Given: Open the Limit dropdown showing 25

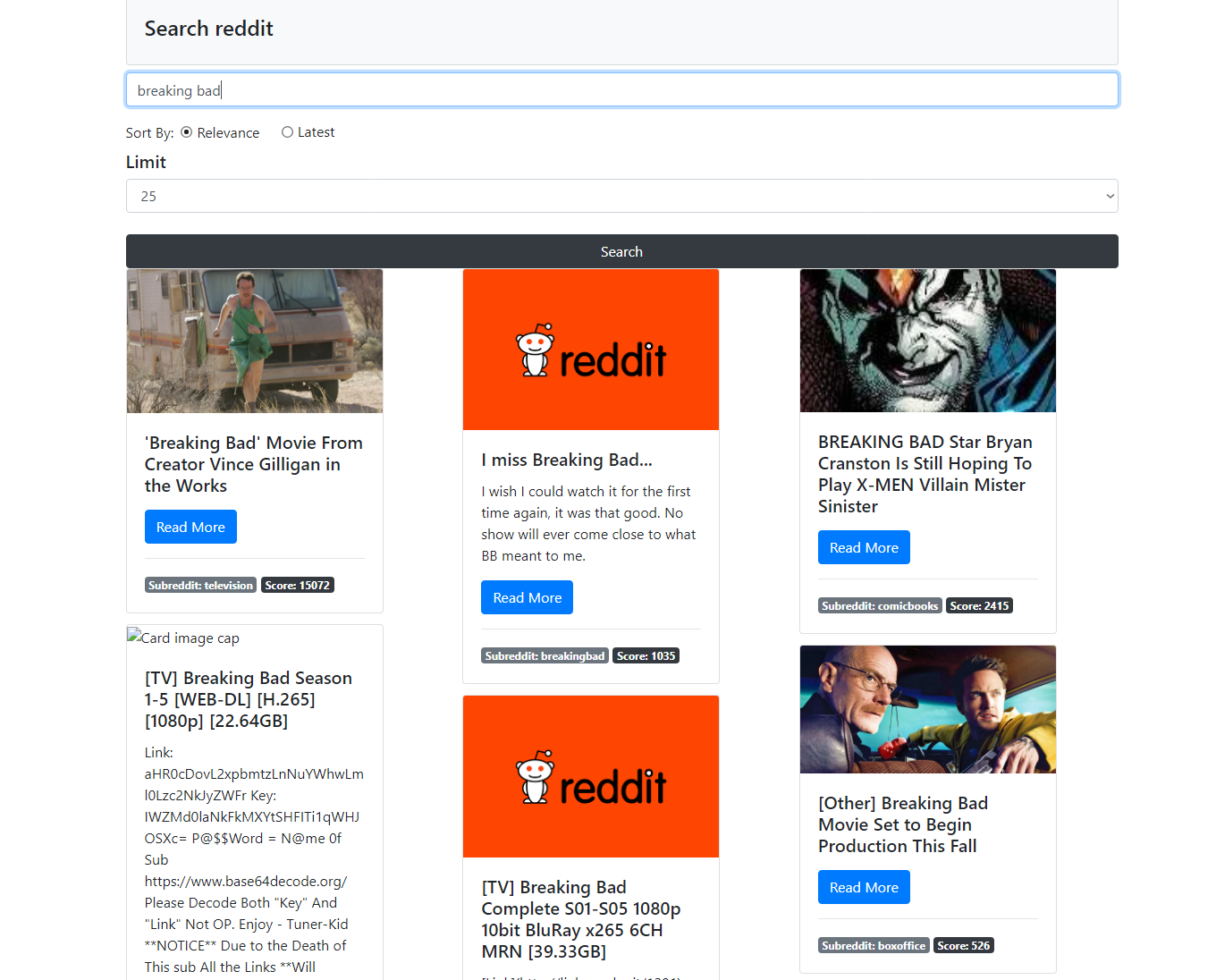Looking at the screenshot, I should coord(621,196).
